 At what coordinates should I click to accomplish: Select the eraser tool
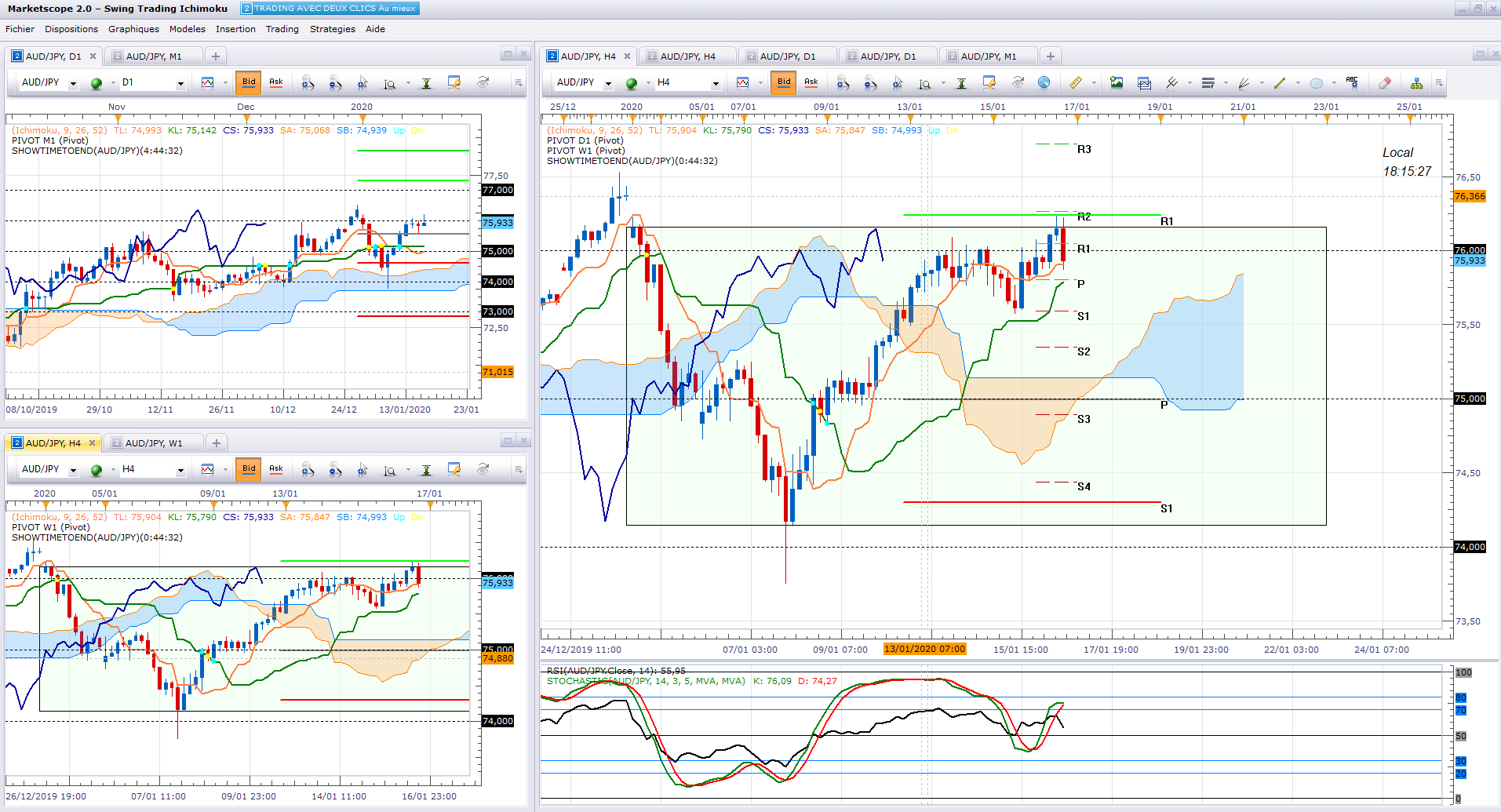1385,82
